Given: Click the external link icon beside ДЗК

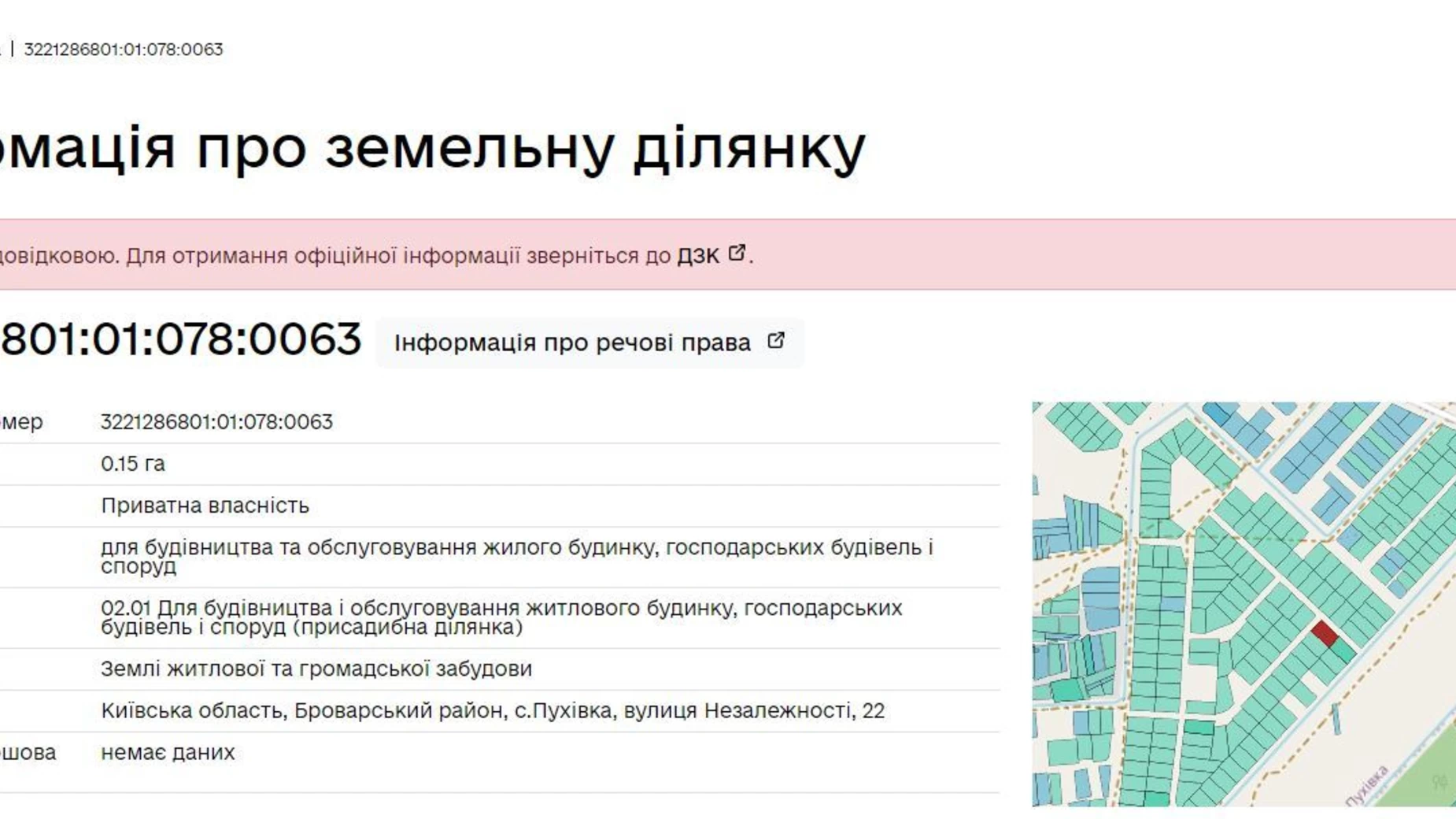Looking at the screenshot, I should (737, 253).
